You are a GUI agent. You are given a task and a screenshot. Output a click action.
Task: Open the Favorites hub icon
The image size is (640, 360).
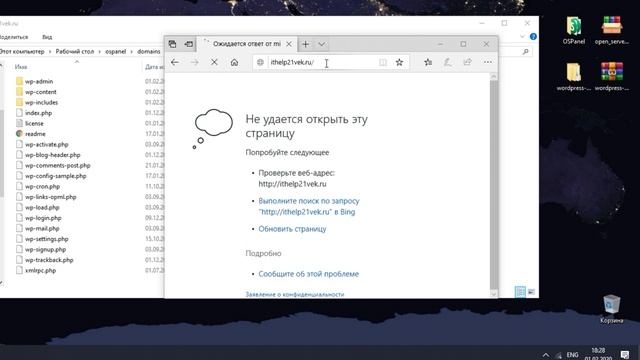point(428,62)
